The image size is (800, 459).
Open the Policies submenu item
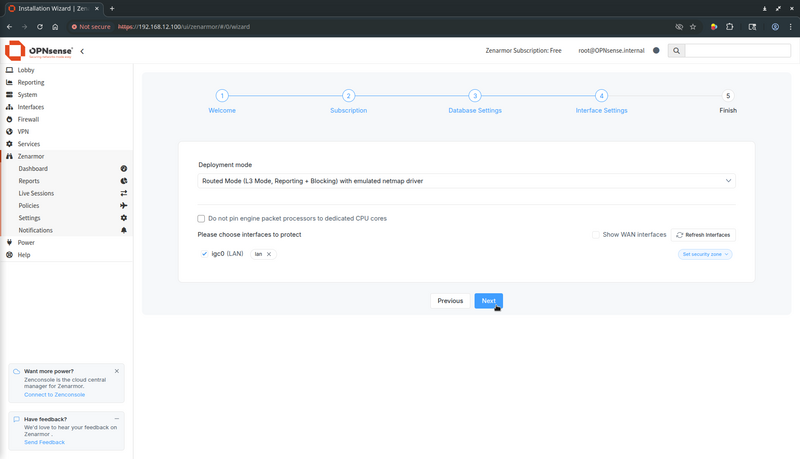click(29, 206)
